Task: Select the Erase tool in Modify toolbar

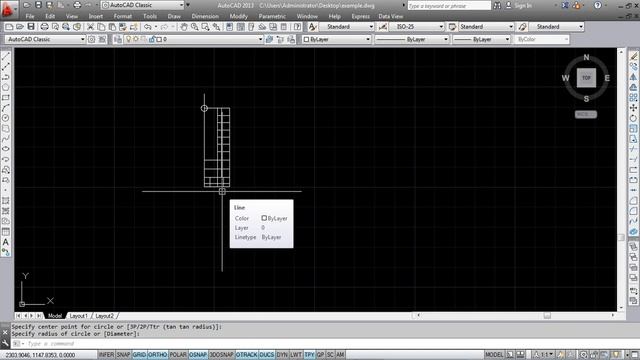Action: tap(633, 56)
